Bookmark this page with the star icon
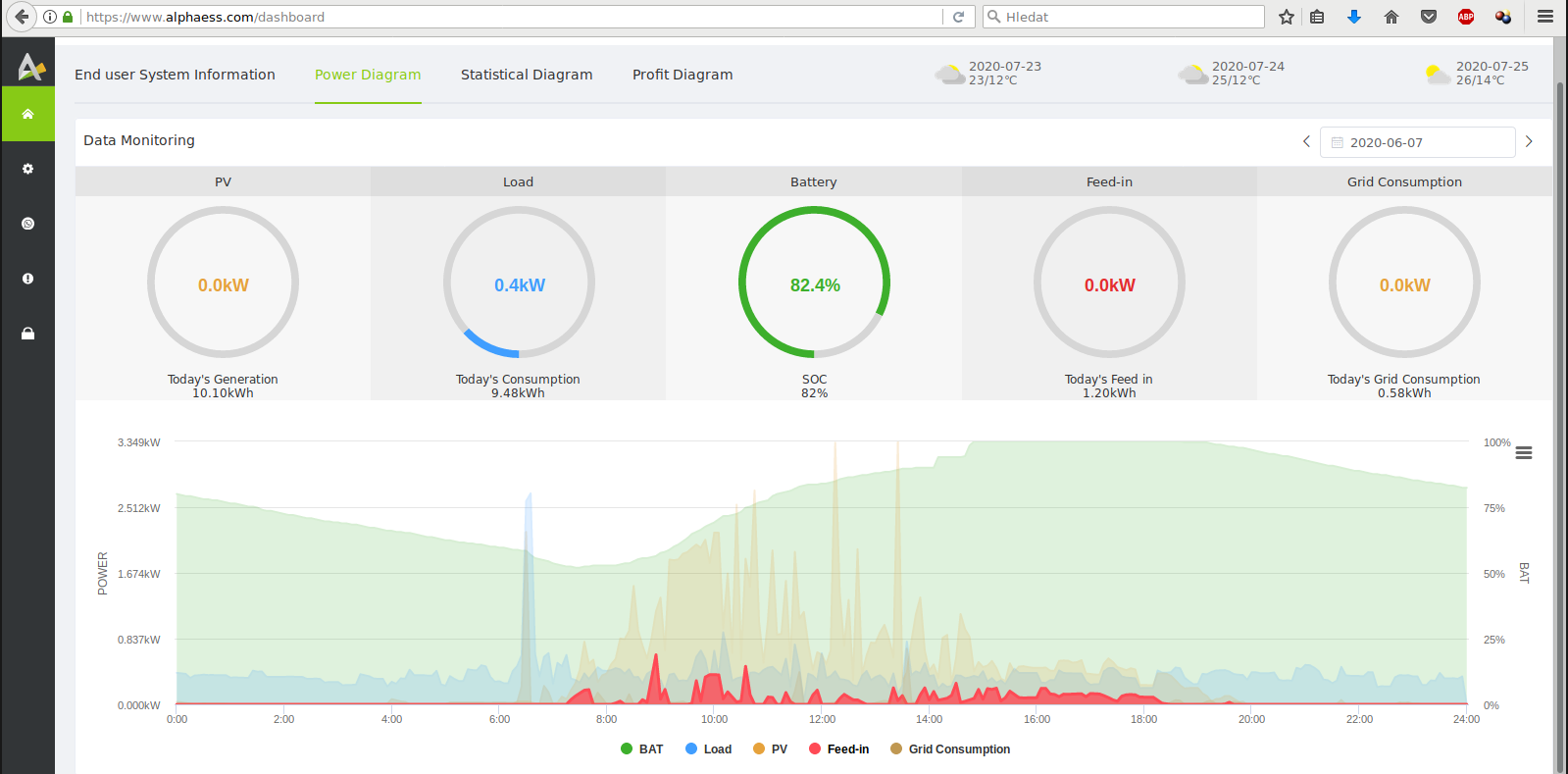This screenshot has width=1568, height=774. (x=1287, y=17)
